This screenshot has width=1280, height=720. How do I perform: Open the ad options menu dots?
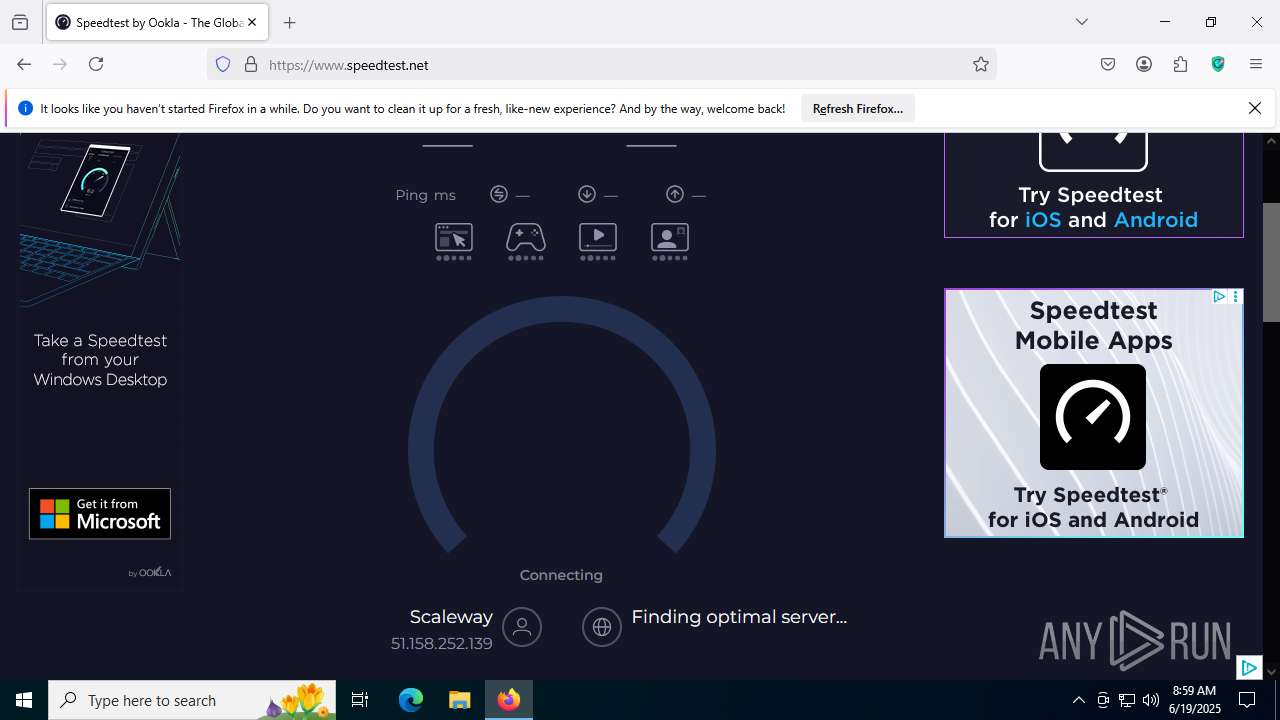pyautogui.click(x=1236, y=297)
